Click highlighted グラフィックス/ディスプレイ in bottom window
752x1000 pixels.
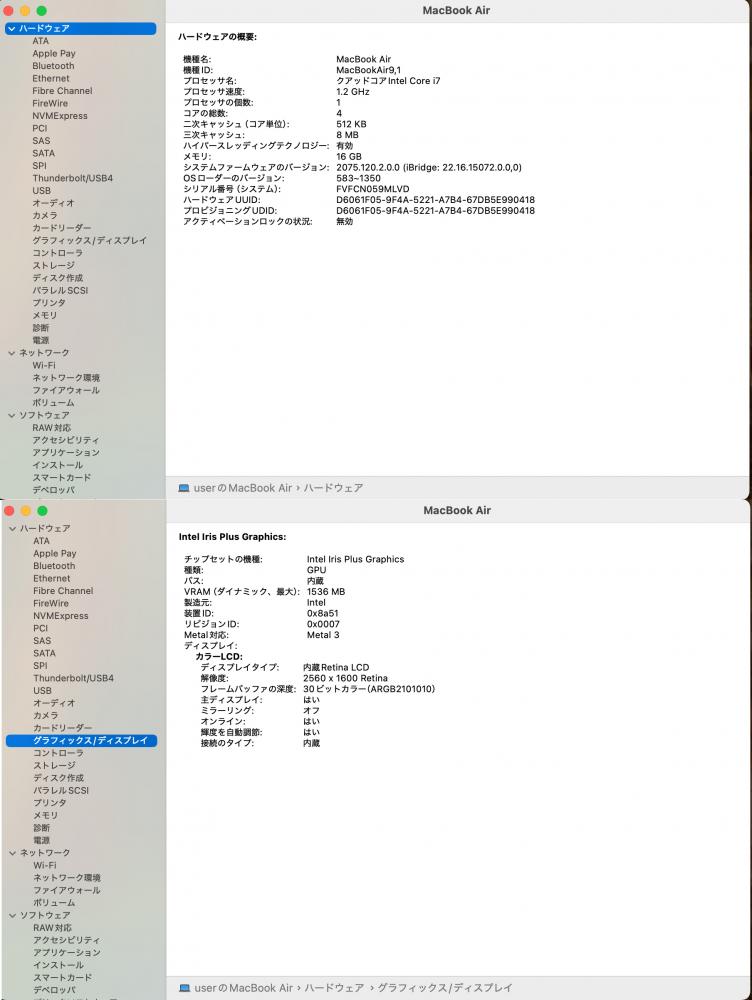82,740
